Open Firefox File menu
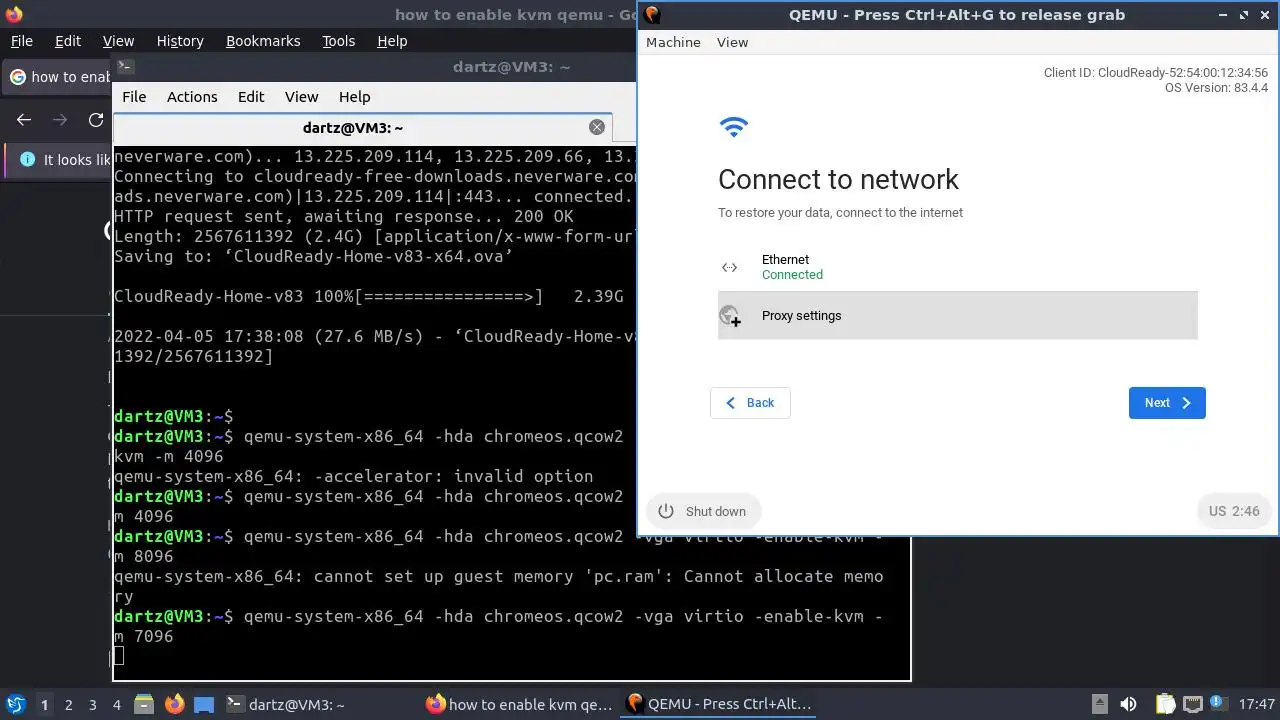 [21, 41]
